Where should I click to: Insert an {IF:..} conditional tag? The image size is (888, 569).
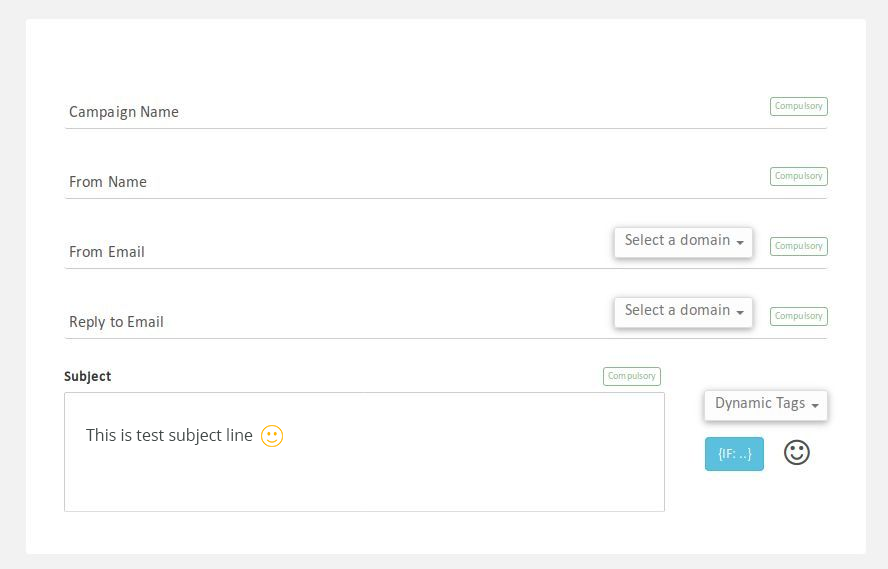point(734,454)
